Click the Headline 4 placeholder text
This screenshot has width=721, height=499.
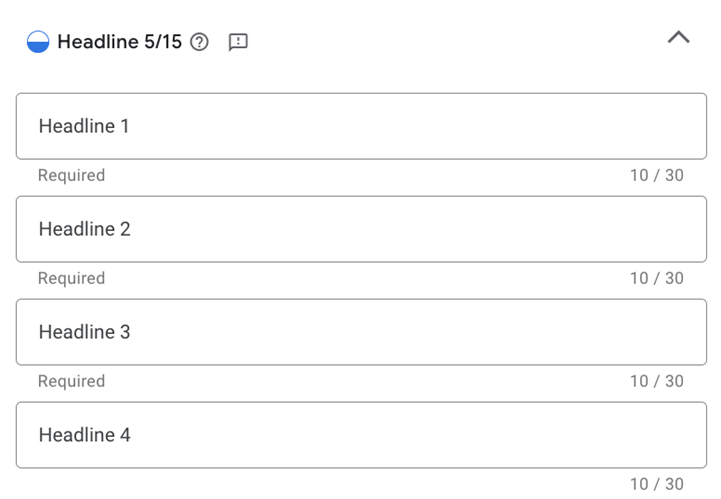pos(84,435)
